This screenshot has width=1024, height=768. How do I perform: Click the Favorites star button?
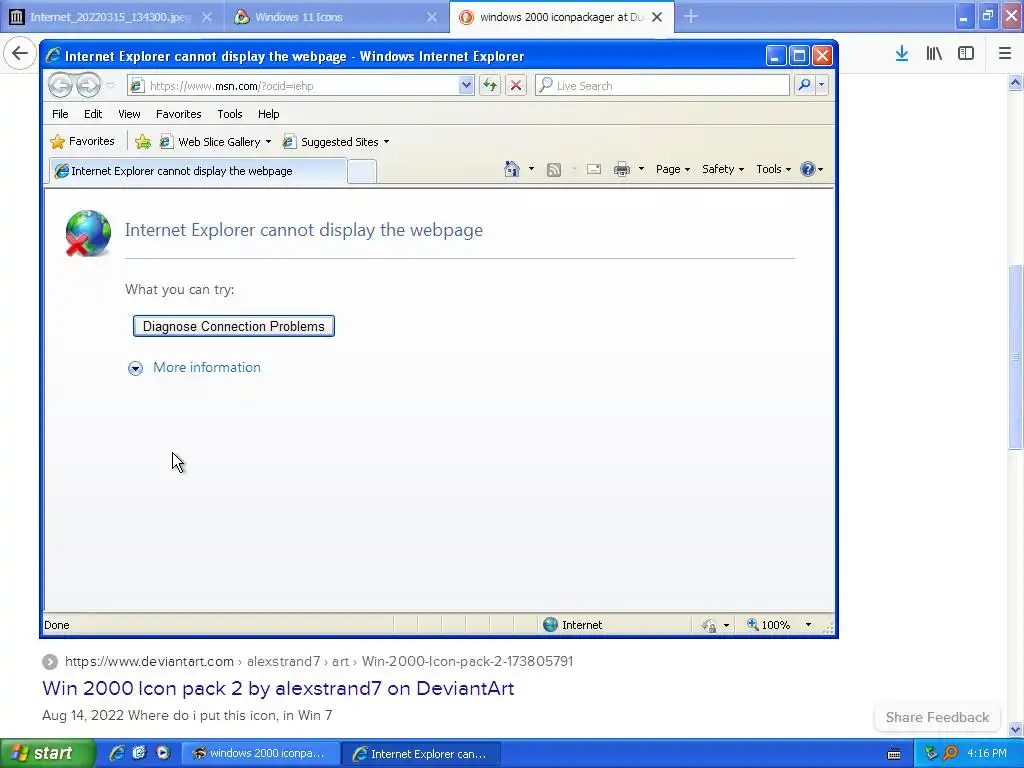(x=82, y=141)
